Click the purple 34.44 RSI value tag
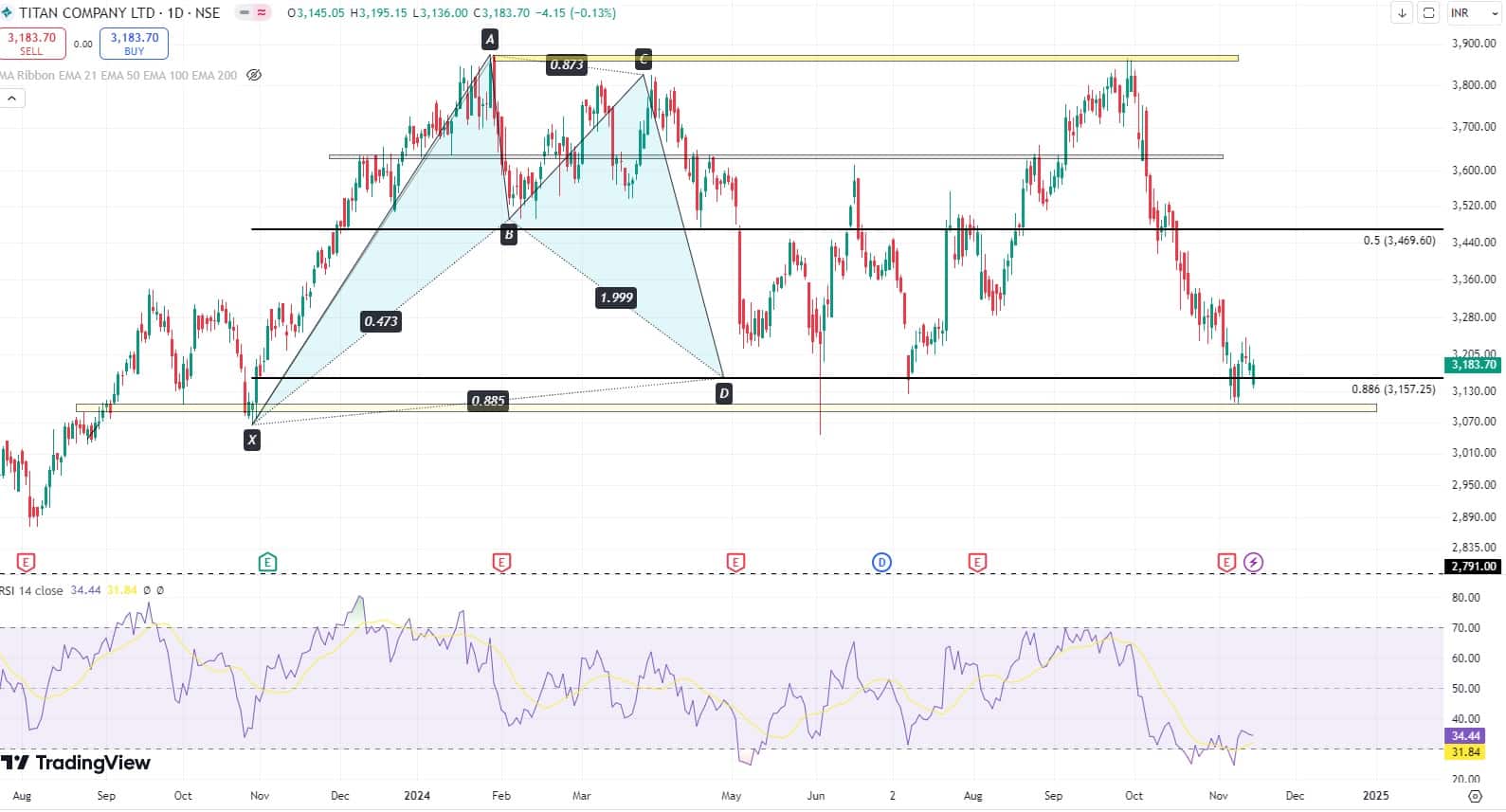 coord(1465,736)
